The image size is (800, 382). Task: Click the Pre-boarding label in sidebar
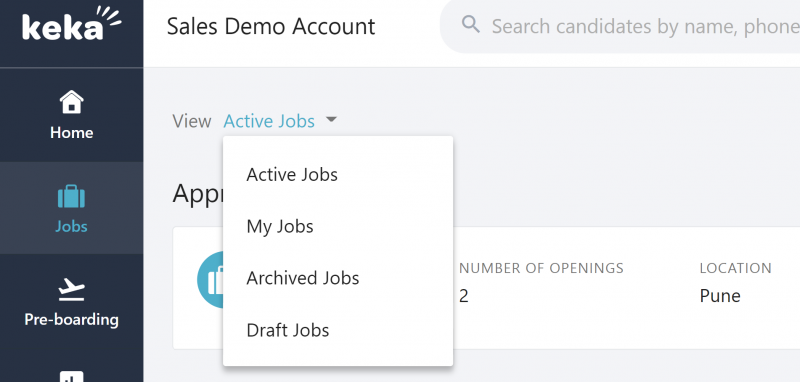[71, 320]
